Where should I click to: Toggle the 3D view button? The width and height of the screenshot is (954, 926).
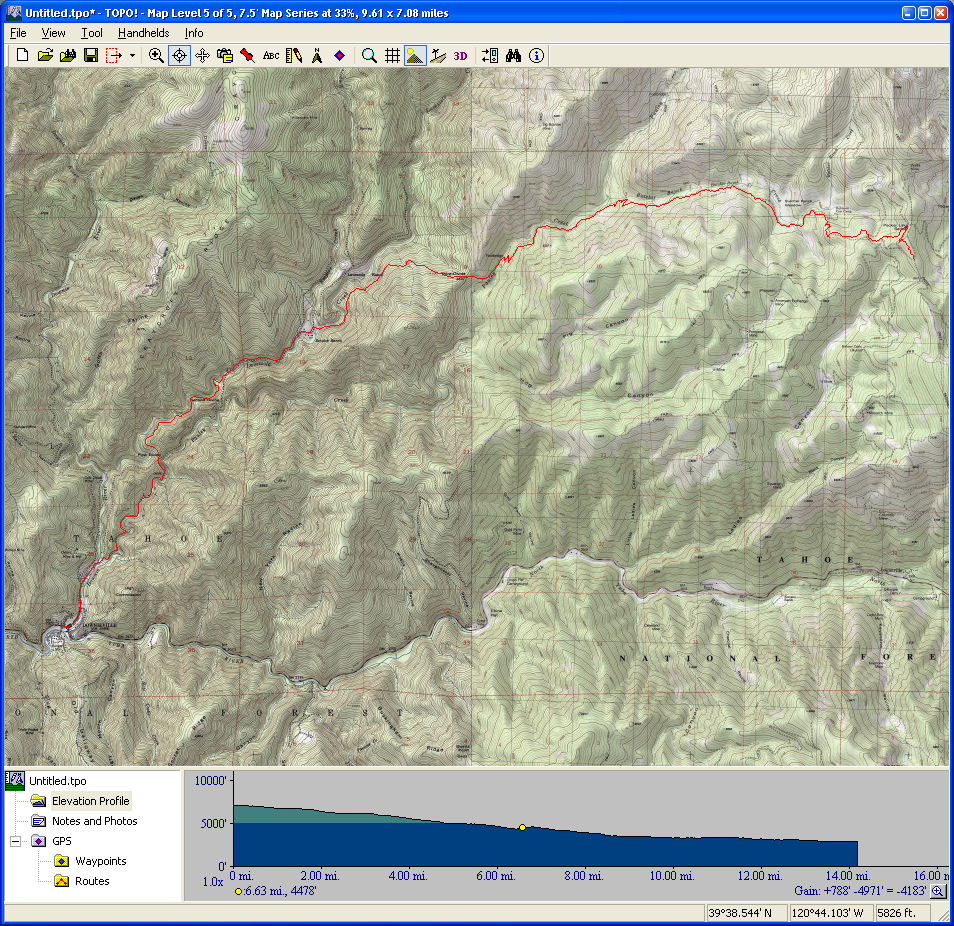click(x=460, y=56)
